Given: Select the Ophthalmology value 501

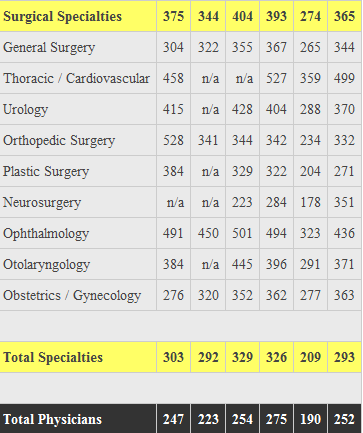Looking at the screenshot, I should [242, 233].
